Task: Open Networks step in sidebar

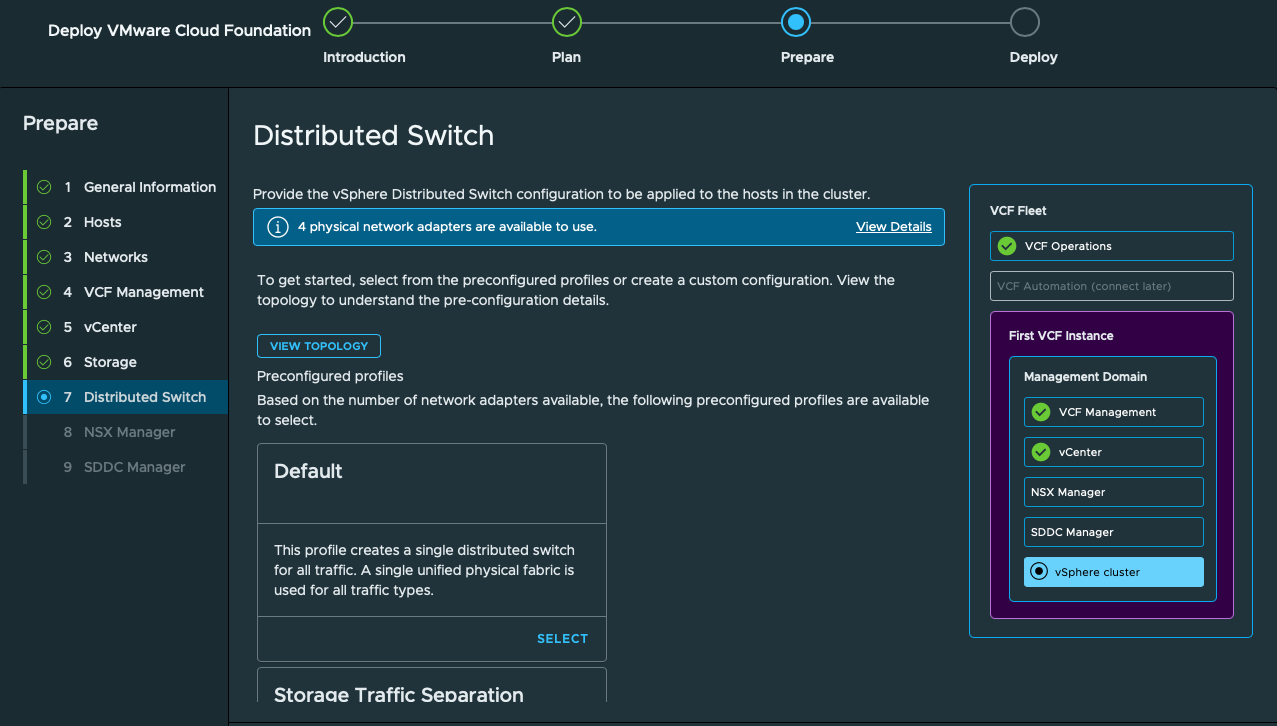Action: [125, 257]
